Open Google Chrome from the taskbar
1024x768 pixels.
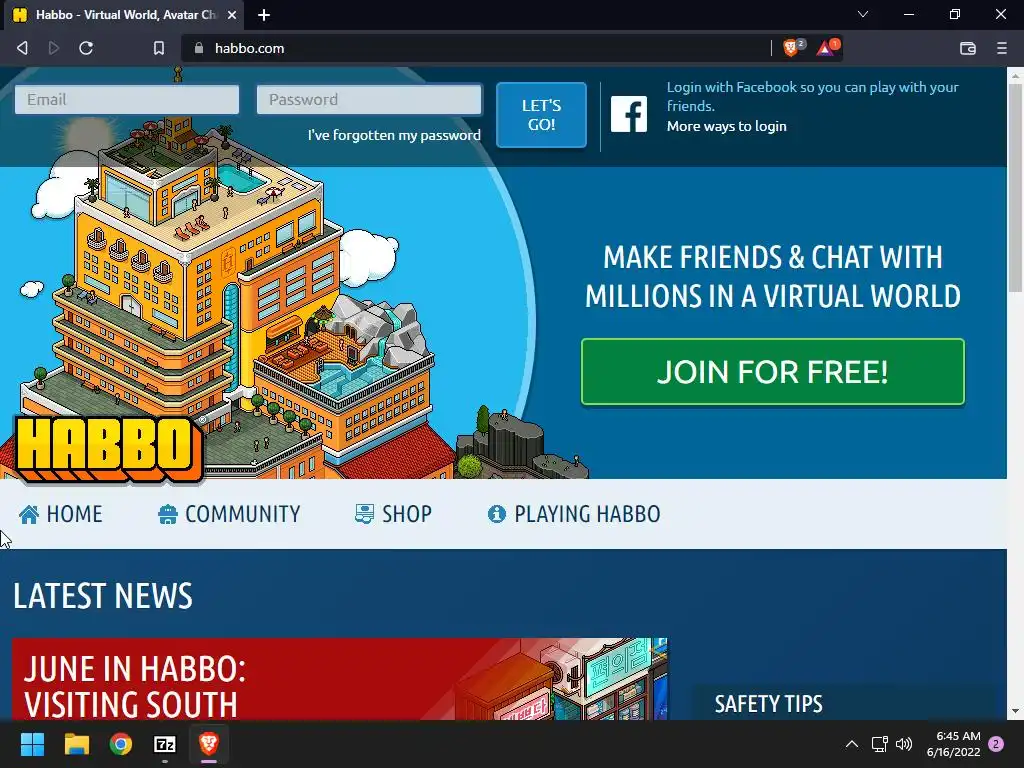click(x=121, y=744)
